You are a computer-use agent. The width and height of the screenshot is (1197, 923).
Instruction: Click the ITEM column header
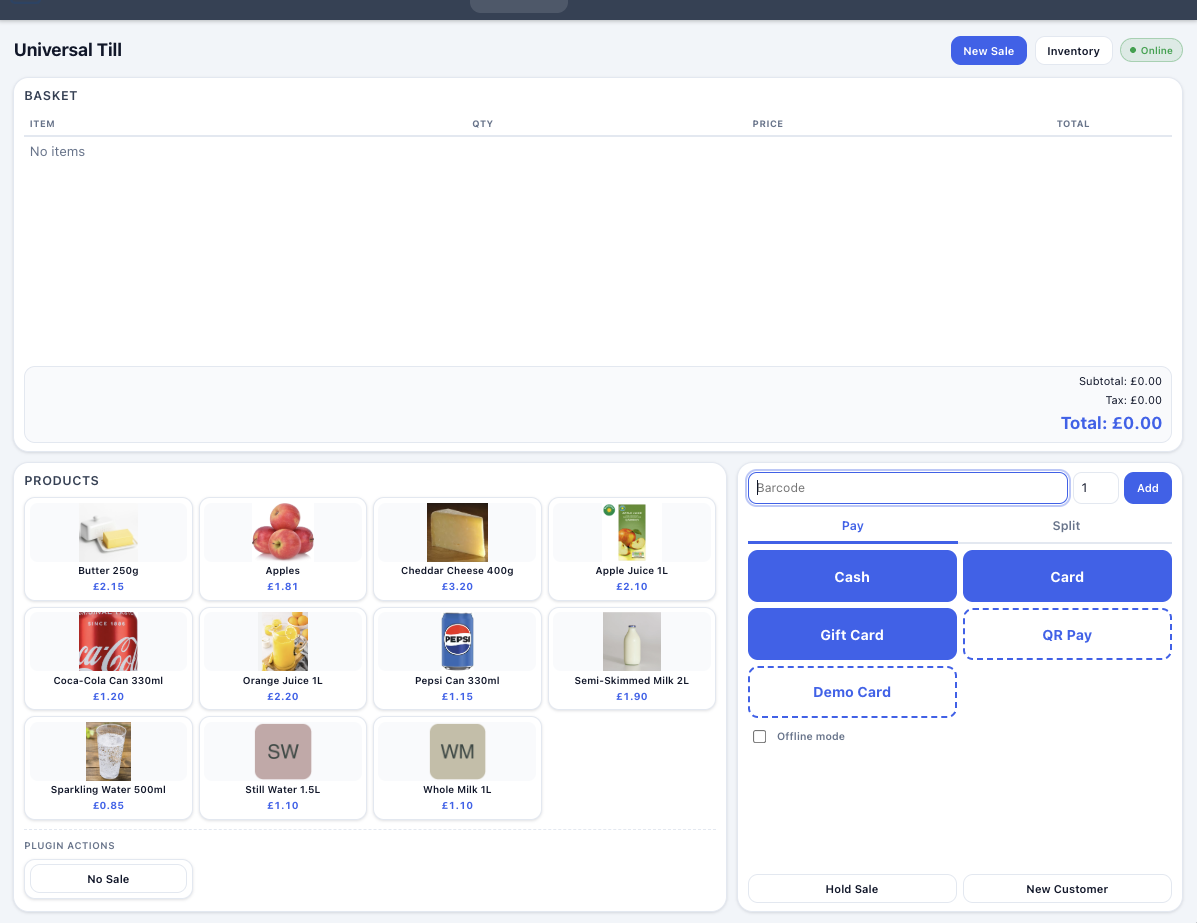(x=42, y=124)
